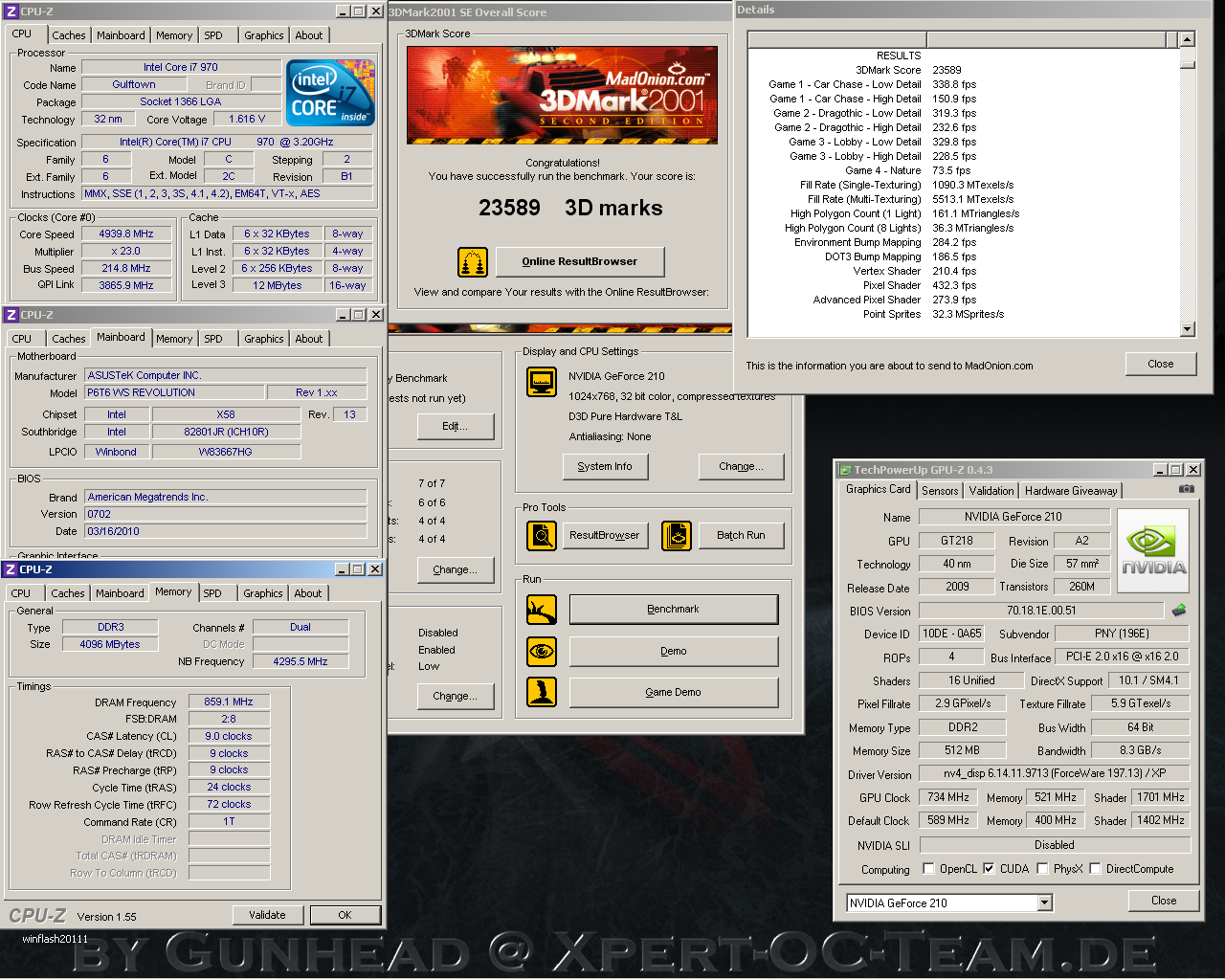Click Change button in Display and CPU Settings

point(742,466)
